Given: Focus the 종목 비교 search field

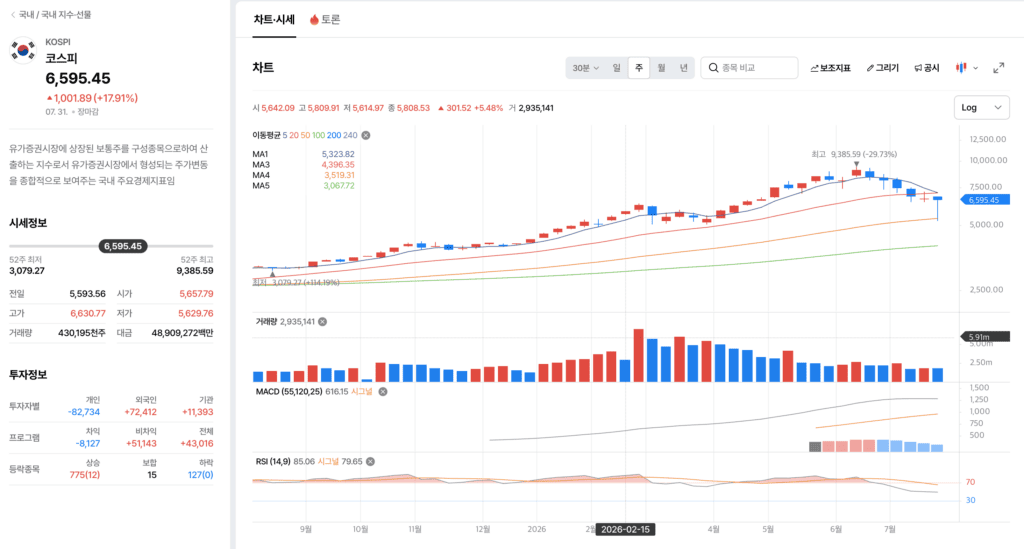Looking at the screenshot, I should tap(749, 68).
